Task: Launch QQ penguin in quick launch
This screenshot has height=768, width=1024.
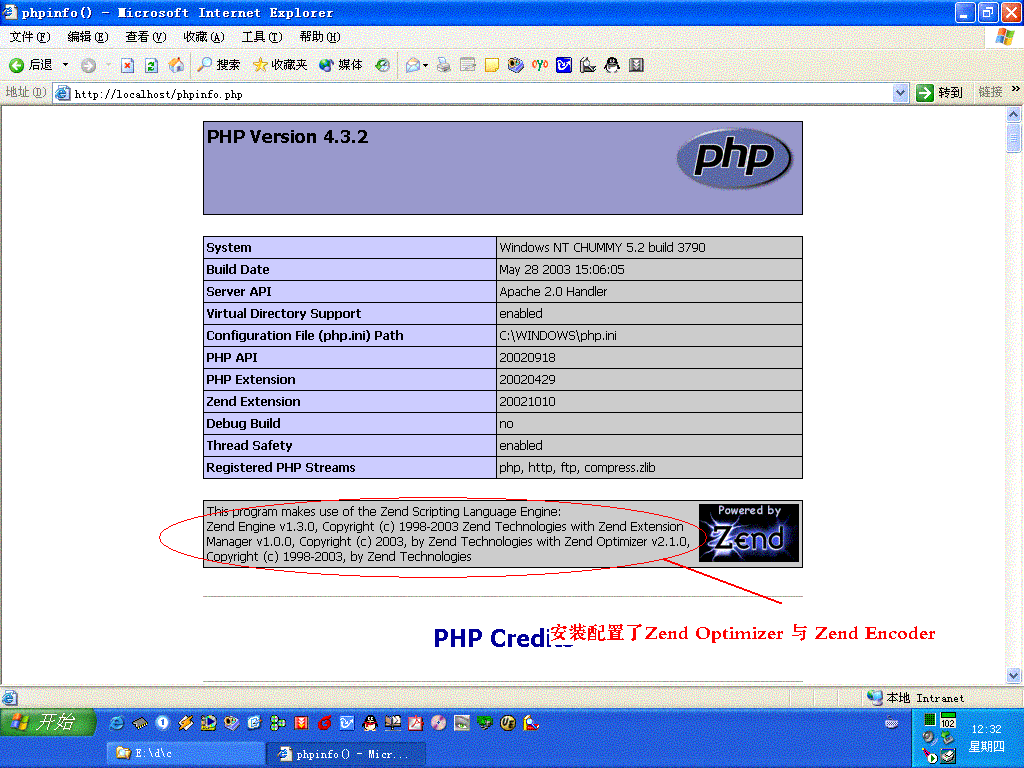Action: (370, 723)
